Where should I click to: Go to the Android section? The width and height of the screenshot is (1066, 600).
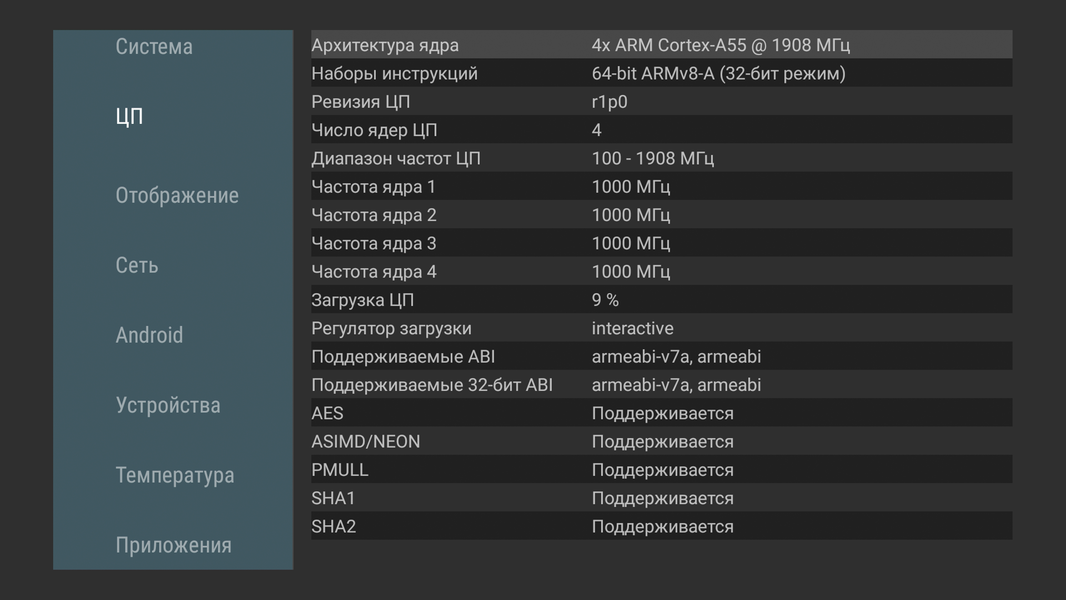click(x=149, y=336)
